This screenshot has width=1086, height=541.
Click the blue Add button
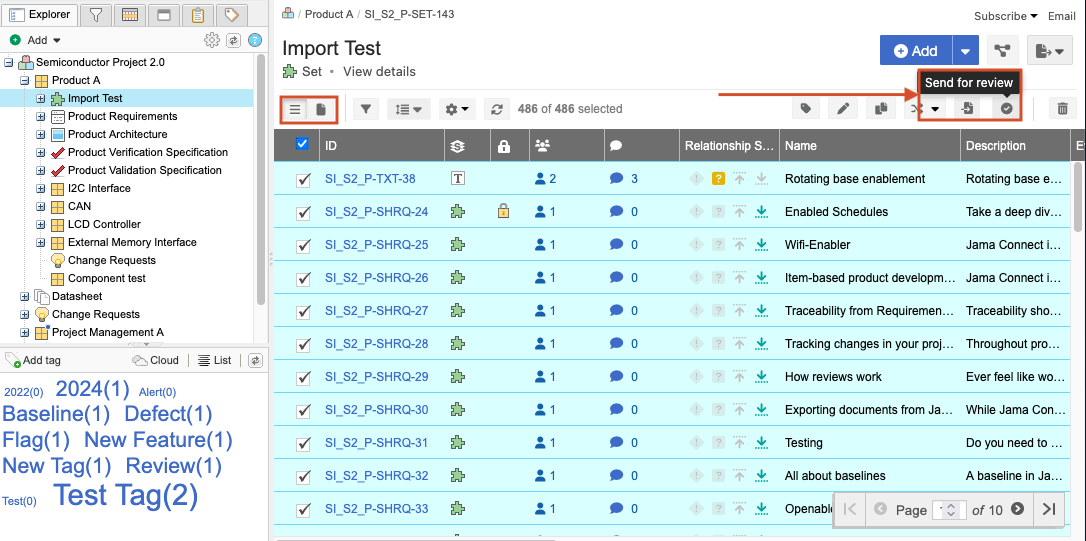[x=916, y=51]
